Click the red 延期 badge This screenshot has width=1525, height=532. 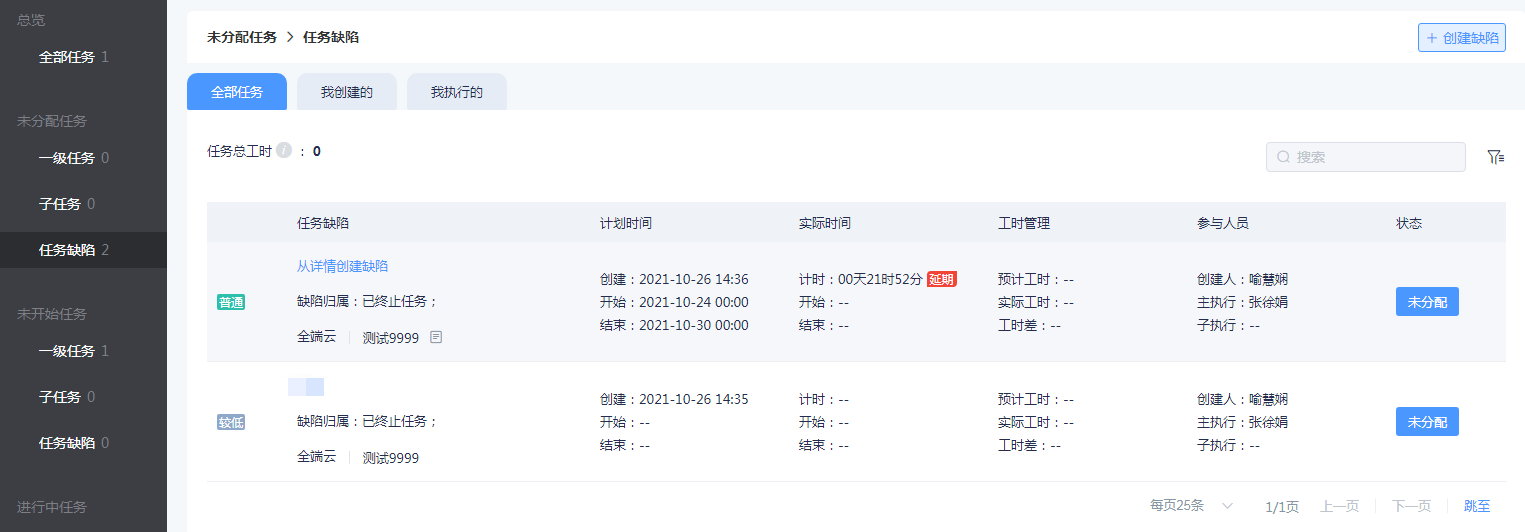[942, 279]
